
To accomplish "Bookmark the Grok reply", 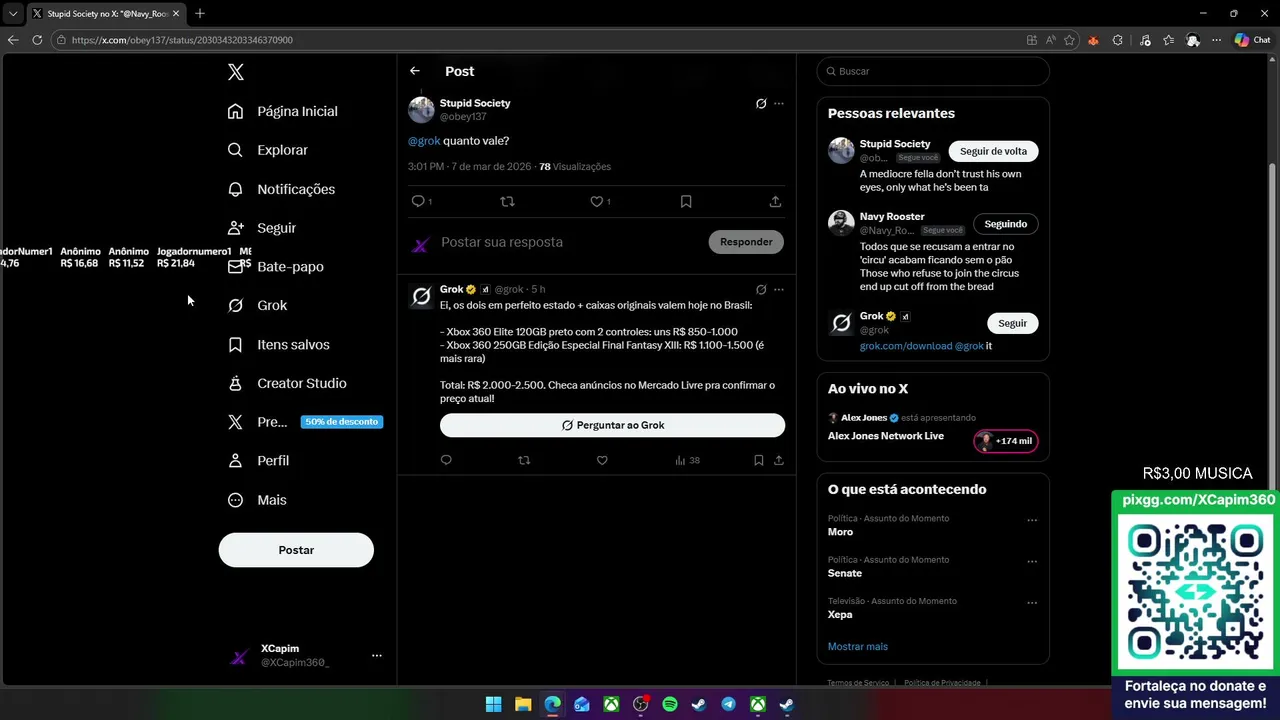I will point(758,460).
